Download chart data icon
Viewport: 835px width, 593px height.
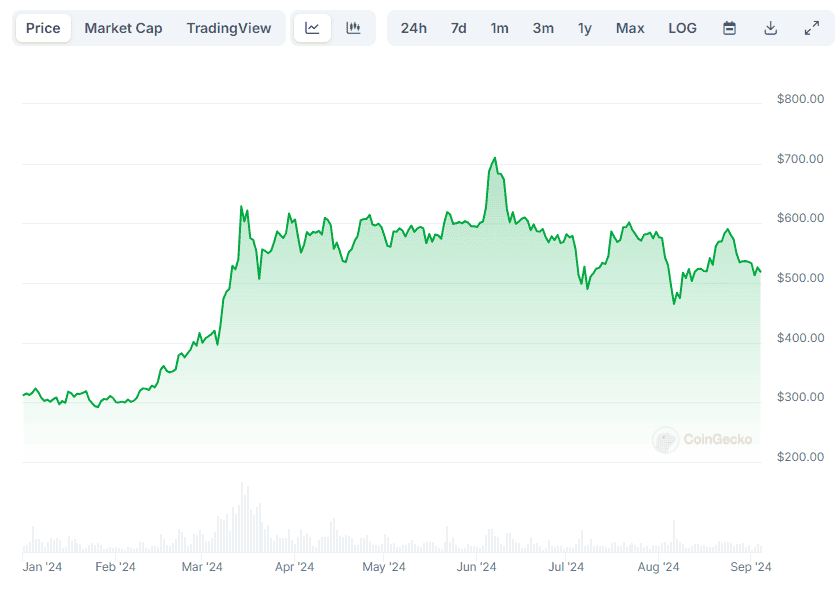click(770, 28)
